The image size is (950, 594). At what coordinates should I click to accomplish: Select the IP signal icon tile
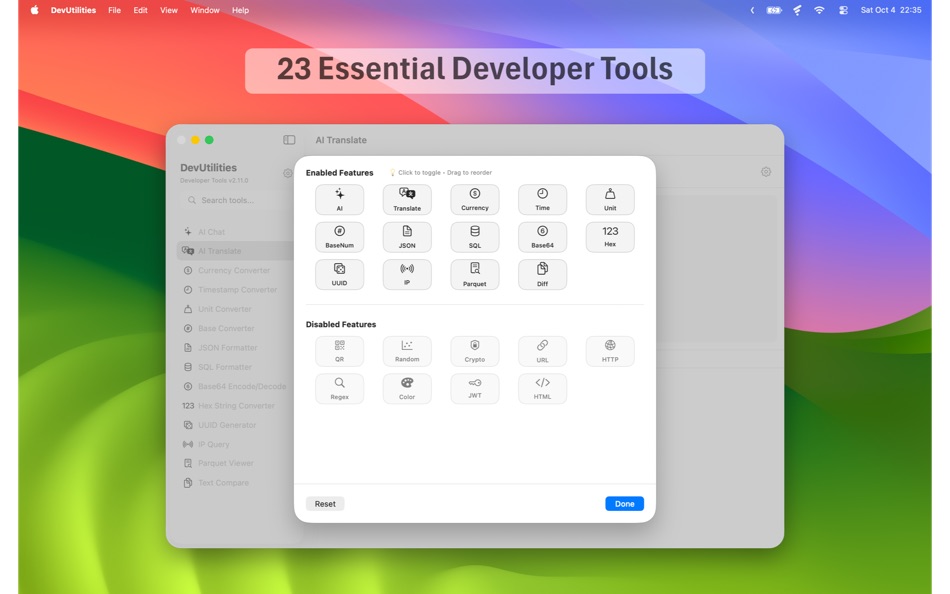[x=407, y=274]
